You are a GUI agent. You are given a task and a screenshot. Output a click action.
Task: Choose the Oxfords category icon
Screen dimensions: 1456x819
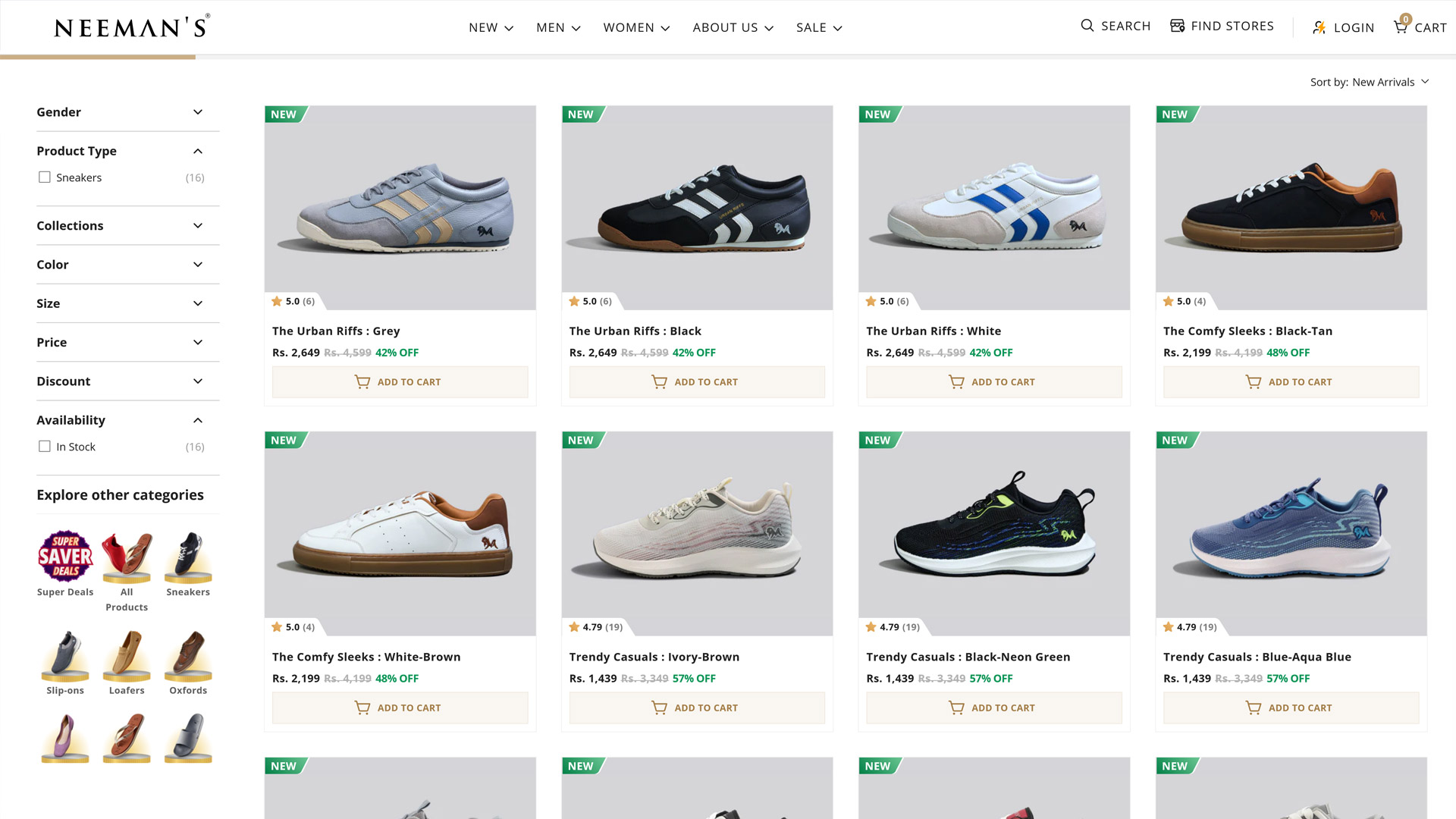[x=188, y=655]
